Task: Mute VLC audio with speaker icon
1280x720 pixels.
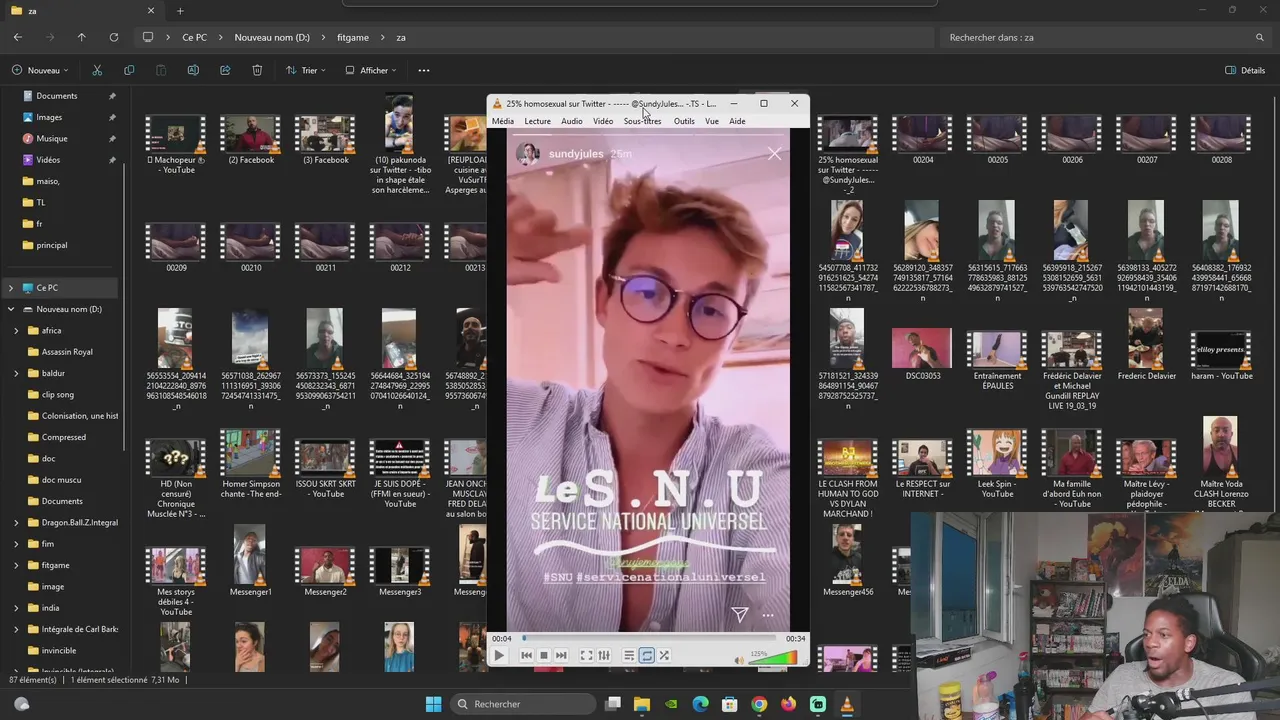Action: click(x=740, y=660)
